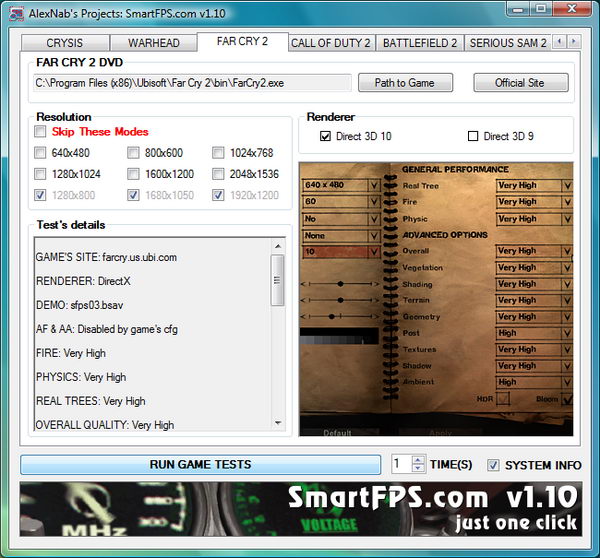The height and width of the screenshot is (558, 600).
Task: Switch to the CRYSIS tab
Action: (x=65, y=43)
